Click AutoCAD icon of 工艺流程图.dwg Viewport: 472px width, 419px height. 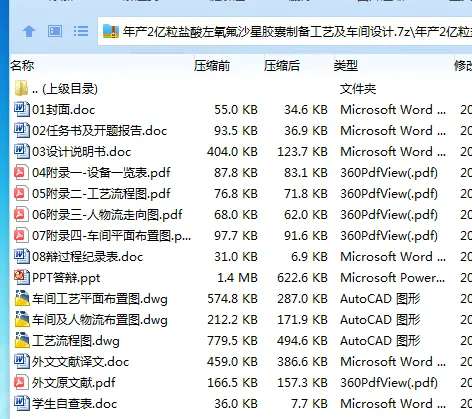tap(22, 340)
